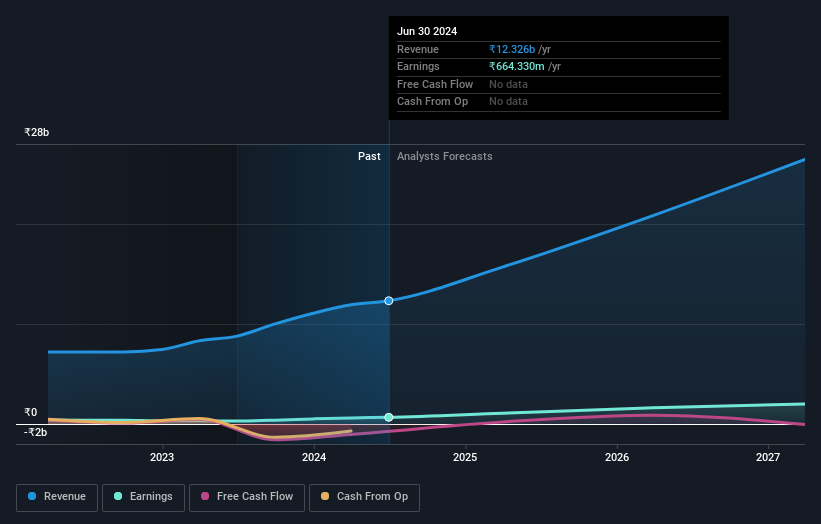
Task: Click the orange Cash From Op legend dot
Action: (x=325, y=496)
